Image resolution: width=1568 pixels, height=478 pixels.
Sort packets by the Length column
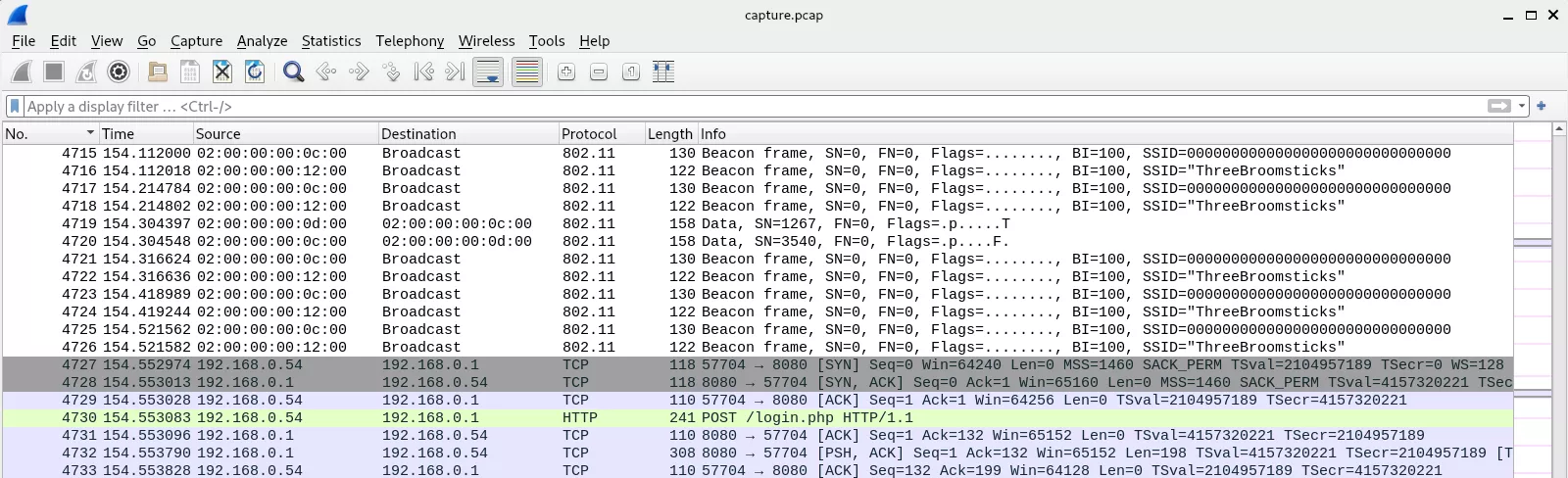click(670, 133)
